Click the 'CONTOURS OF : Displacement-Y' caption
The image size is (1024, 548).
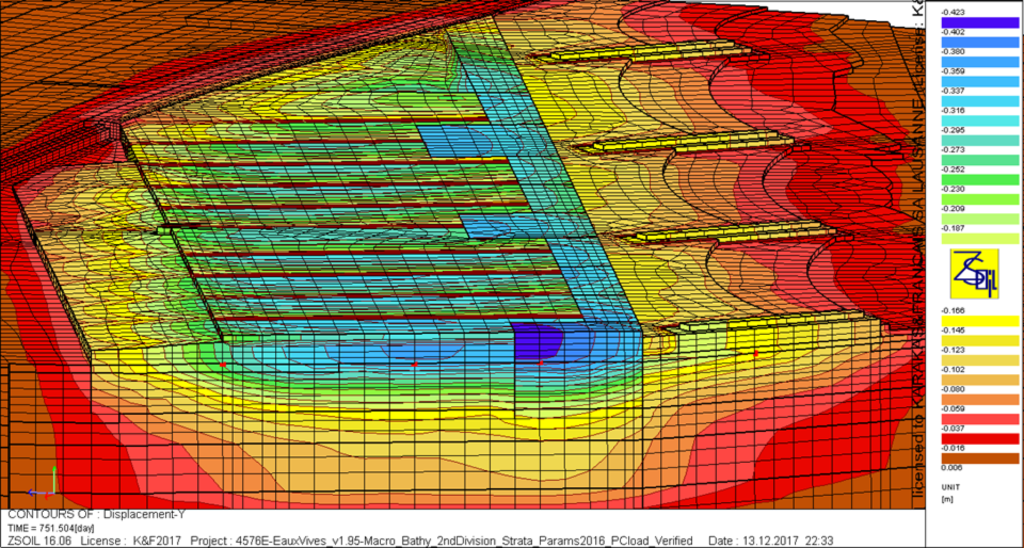click(x=96, y=515)
